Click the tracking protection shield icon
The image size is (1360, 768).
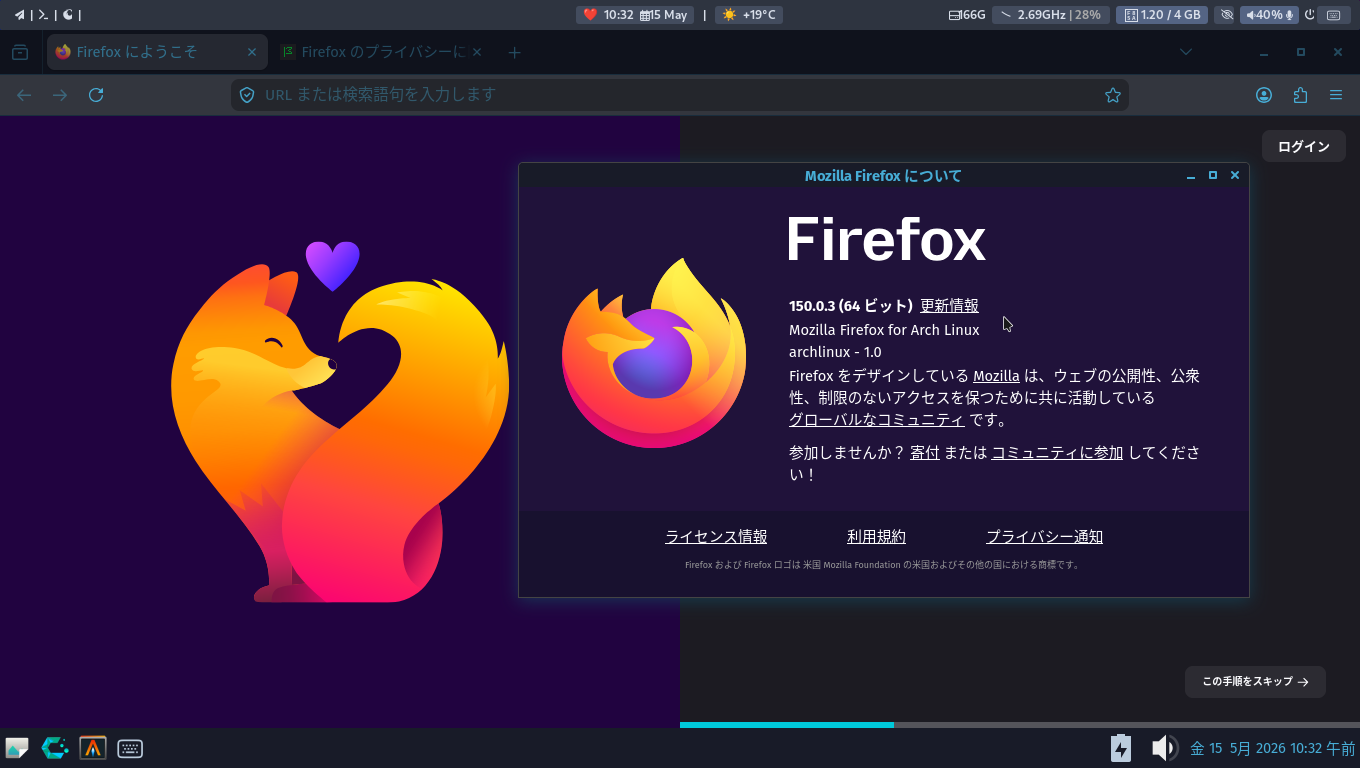[x=247, y=95]
